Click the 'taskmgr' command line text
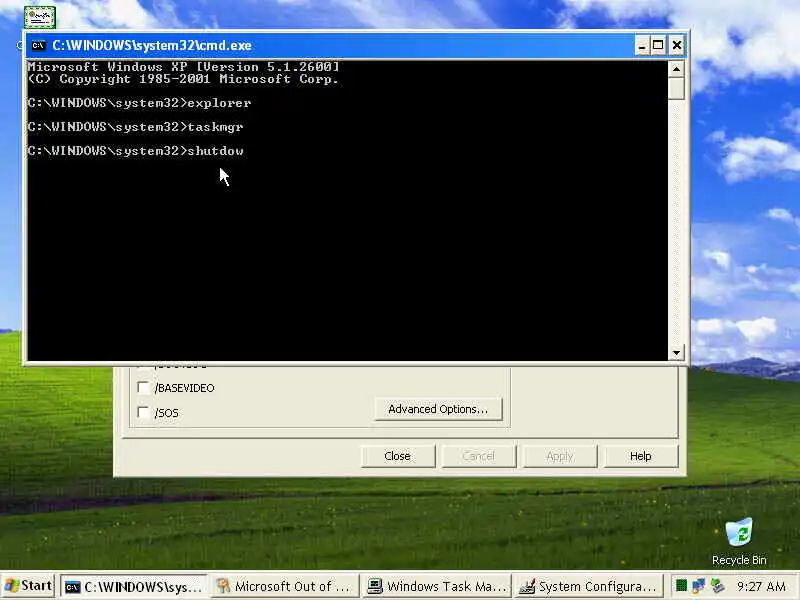Image resolution: width=800 pixels, height=600 pixels. click(135, 127)
